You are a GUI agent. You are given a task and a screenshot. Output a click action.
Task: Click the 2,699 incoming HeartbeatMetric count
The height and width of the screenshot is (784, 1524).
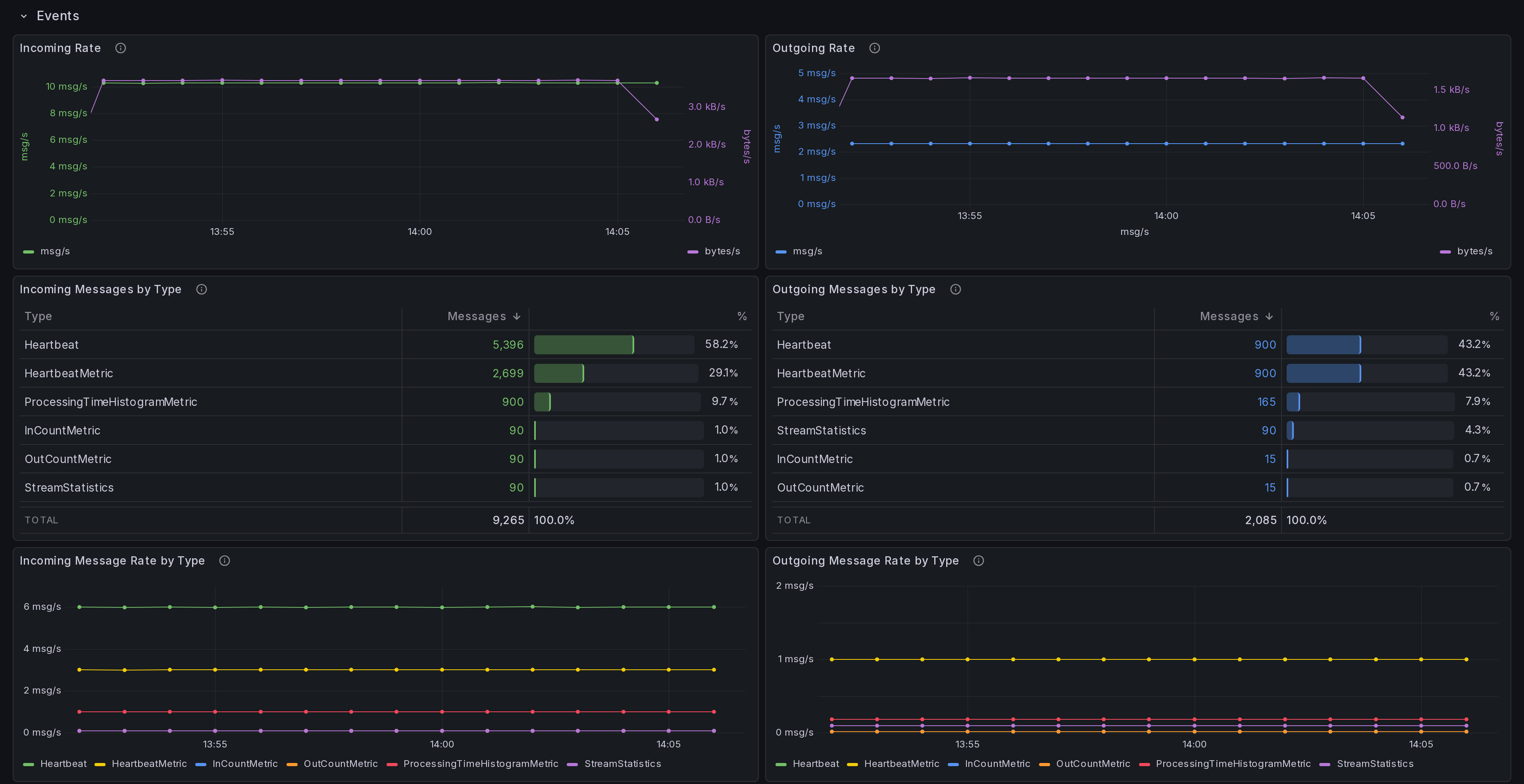click(x=508, y=373)
